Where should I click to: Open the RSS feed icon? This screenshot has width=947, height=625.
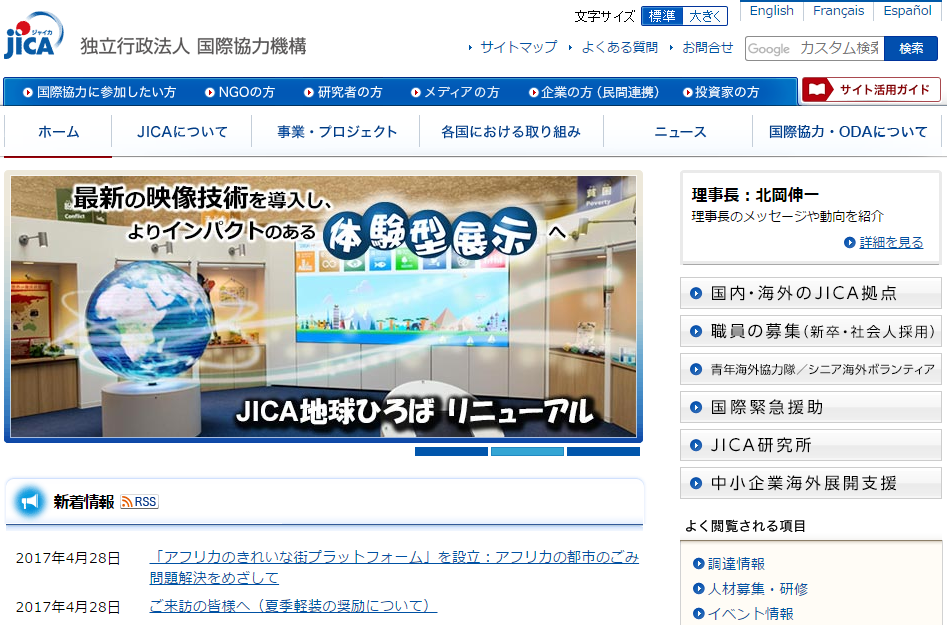[140, 502]
